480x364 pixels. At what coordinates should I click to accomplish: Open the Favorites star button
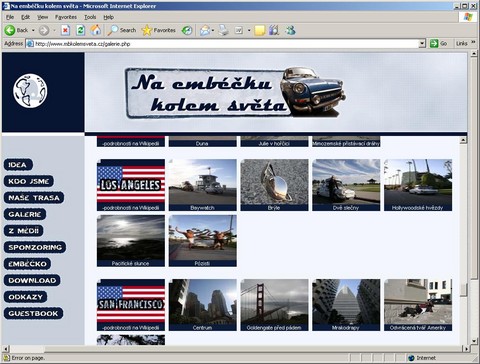tap(158, 30)
